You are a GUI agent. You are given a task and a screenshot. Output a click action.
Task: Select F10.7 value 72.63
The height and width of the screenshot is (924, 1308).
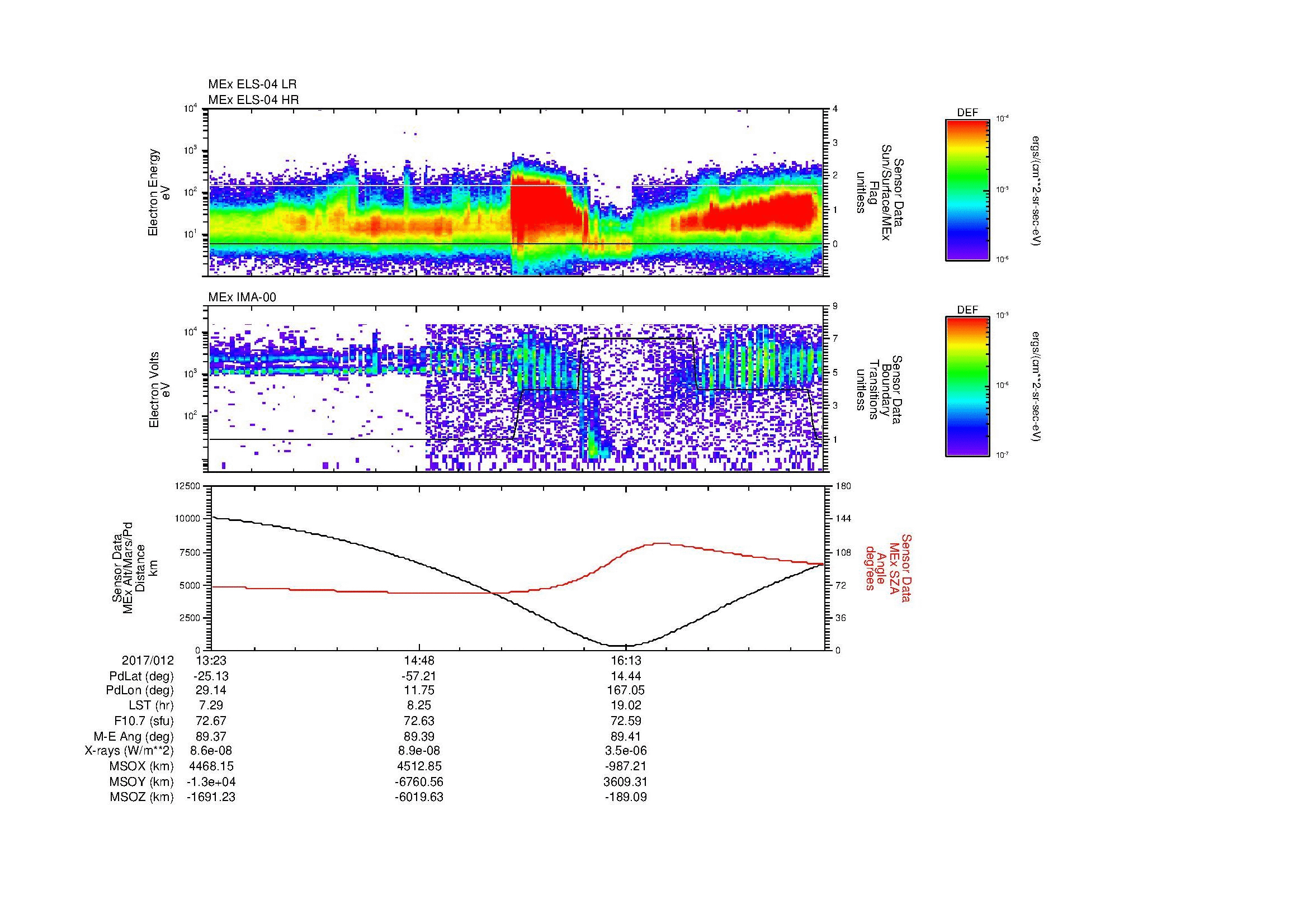click(419, 721)
